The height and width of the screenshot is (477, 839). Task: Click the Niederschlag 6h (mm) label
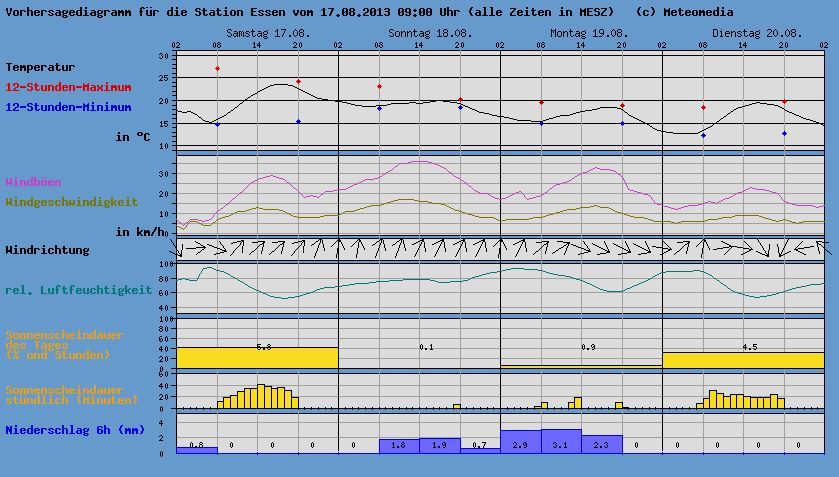[72, 430]
